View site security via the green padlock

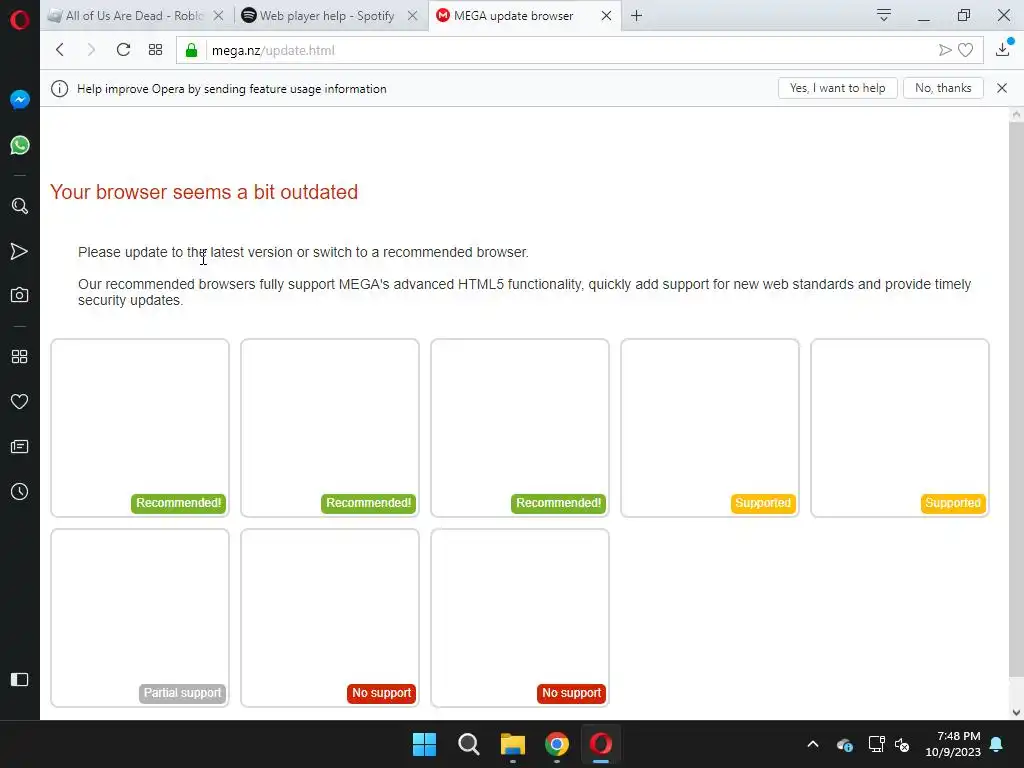pos(191,50)
